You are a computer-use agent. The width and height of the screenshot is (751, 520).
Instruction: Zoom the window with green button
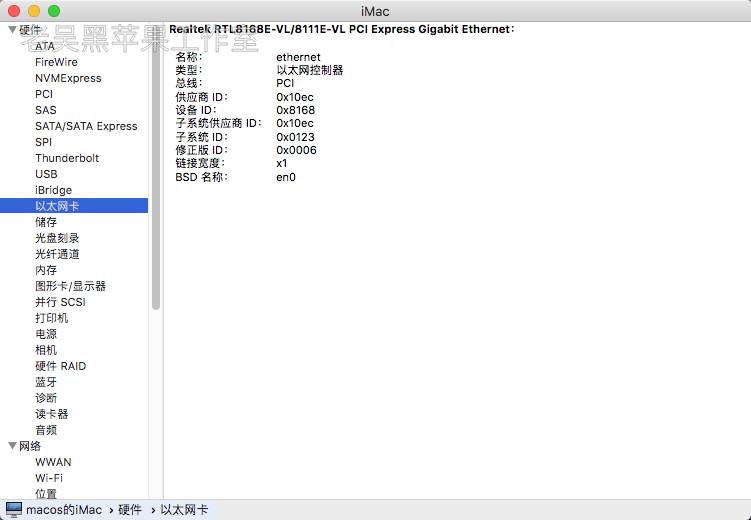[x=54, y=11]
